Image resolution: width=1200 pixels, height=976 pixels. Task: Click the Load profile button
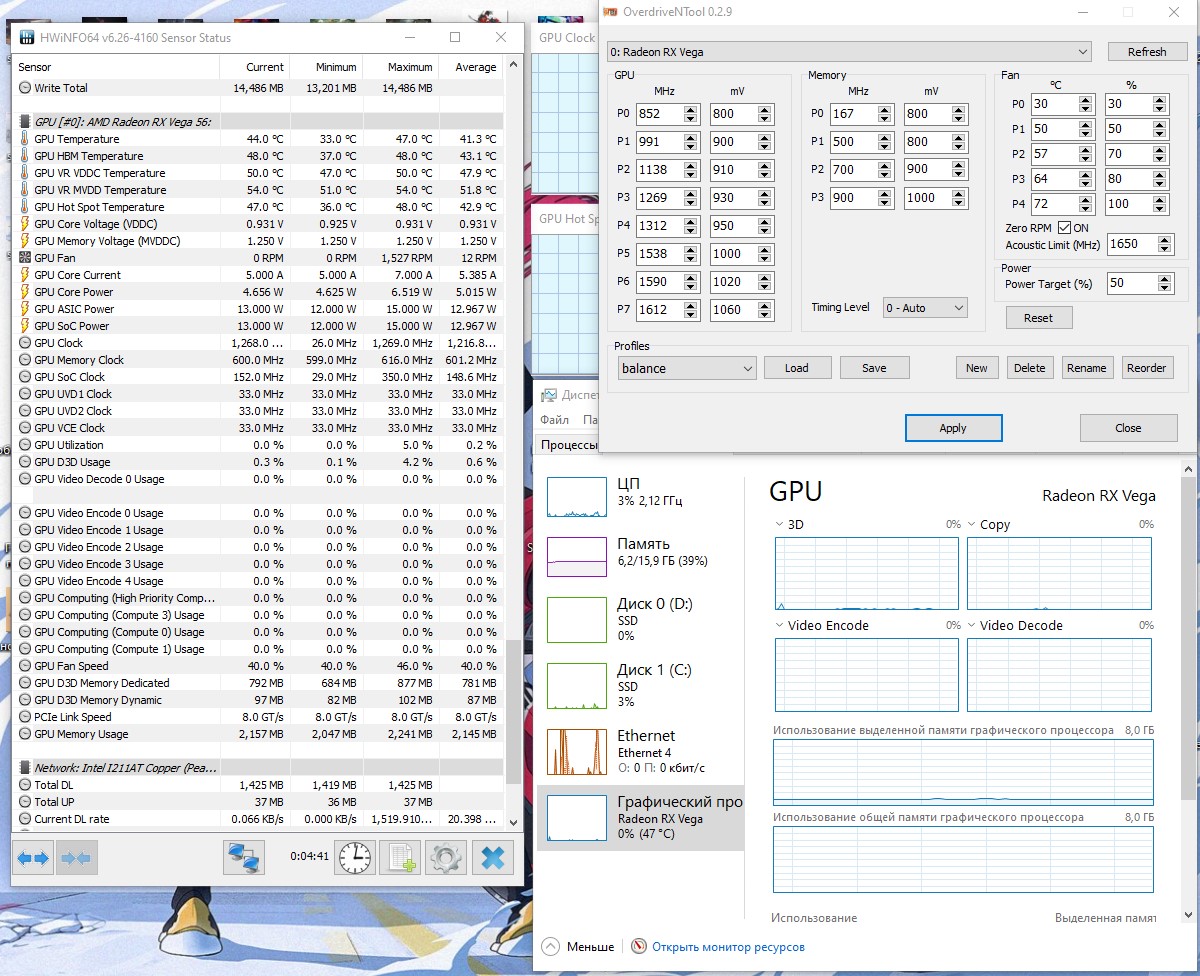(x=797, y=368)
